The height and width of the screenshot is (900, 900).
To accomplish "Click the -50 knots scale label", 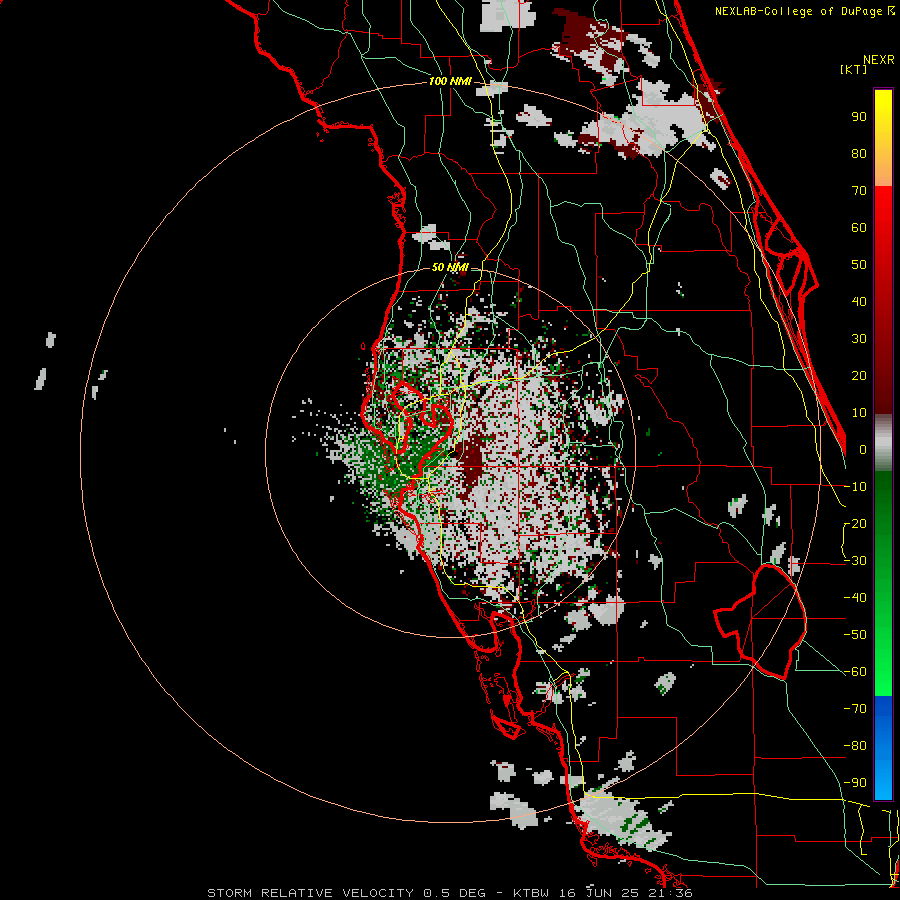I will (x=855, y=635).
